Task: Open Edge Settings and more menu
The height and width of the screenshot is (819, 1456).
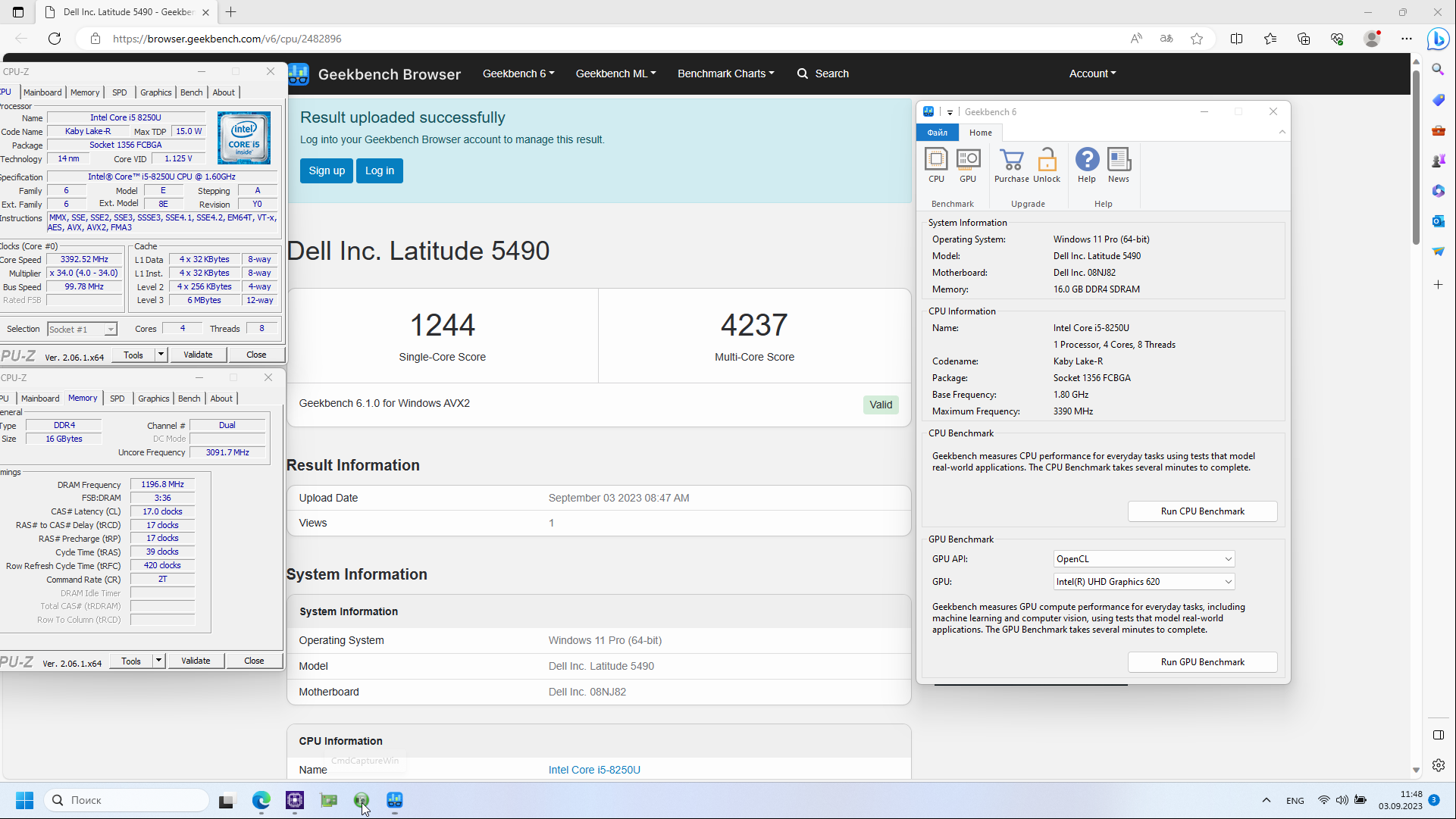Action: pos(1407,39)
